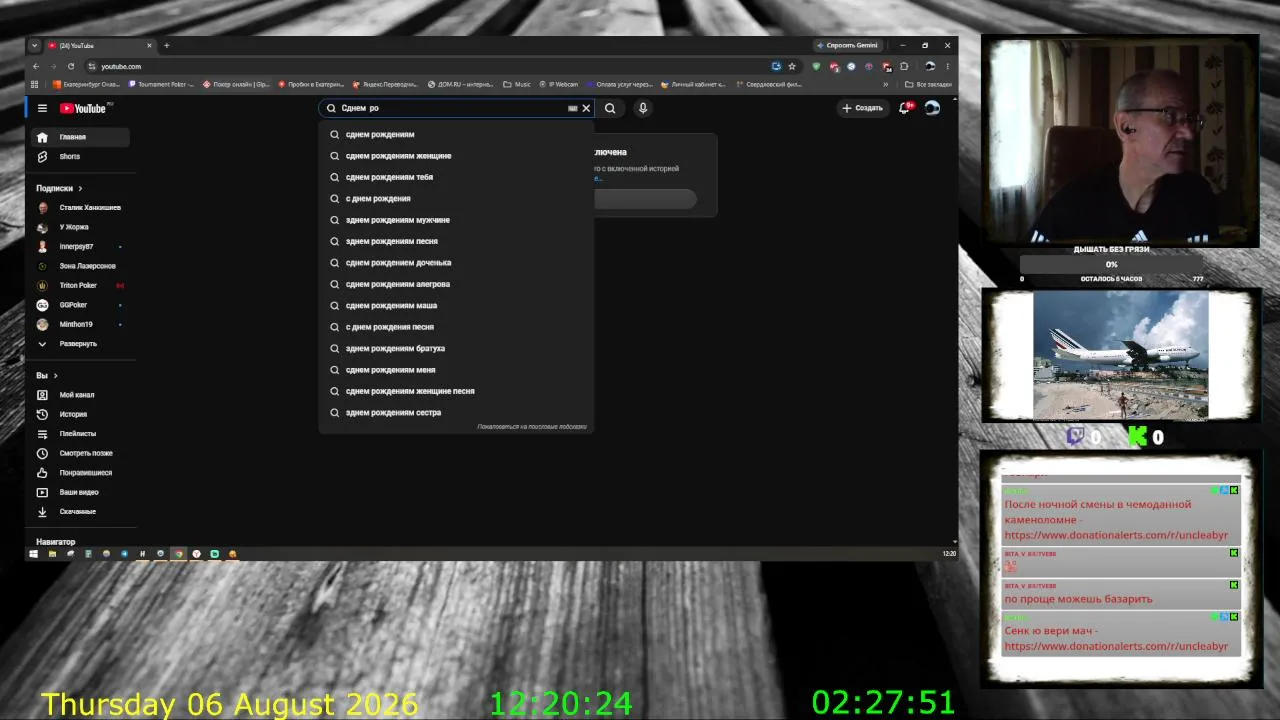Viewport: 1280px width, 720px height.
Task: Select suggestion 'сднем рождениям меня'
Action: 456,370
